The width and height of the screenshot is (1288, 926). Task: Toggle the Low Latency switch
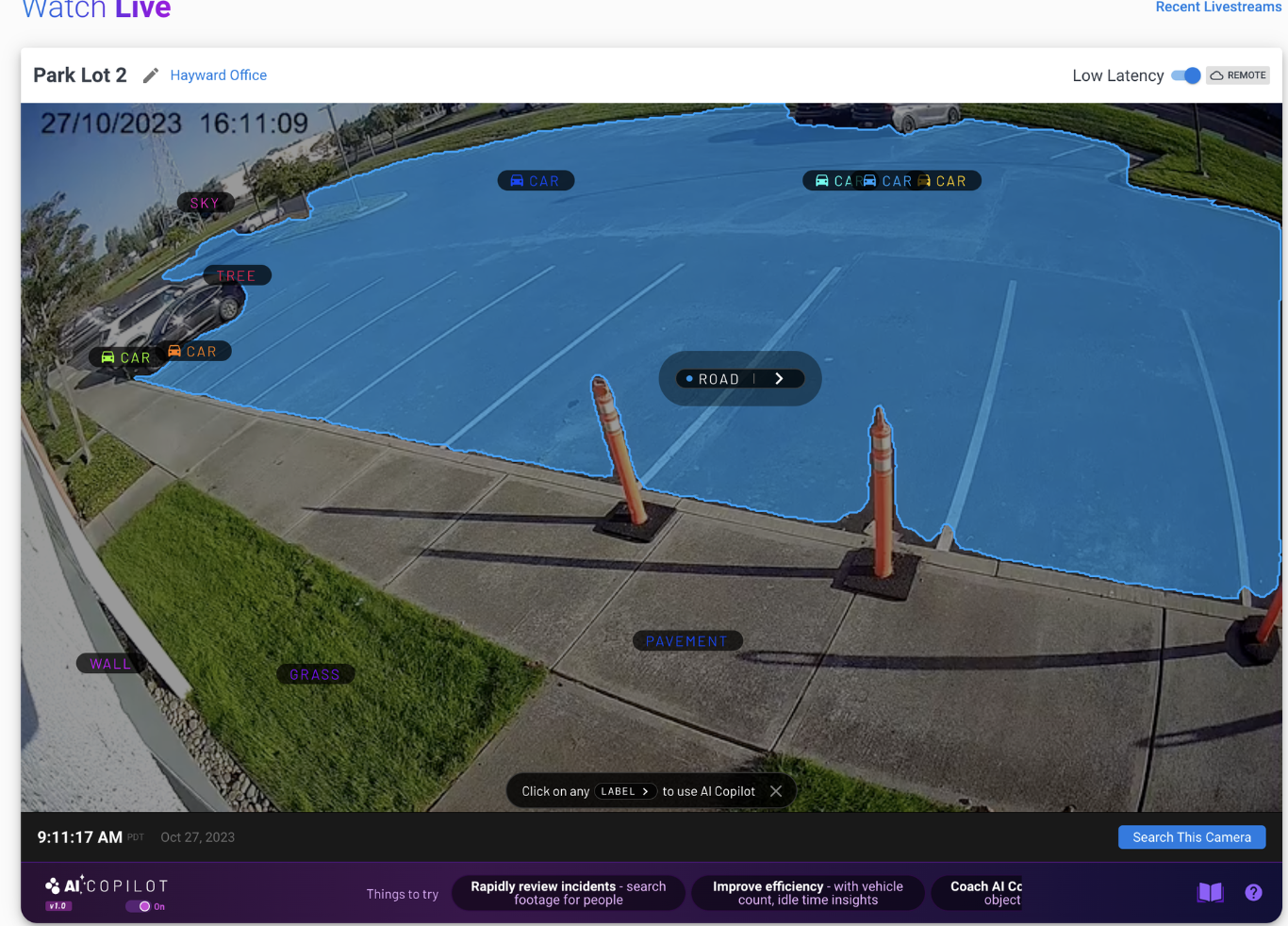pyautogui.click(x=1186, y=75)
